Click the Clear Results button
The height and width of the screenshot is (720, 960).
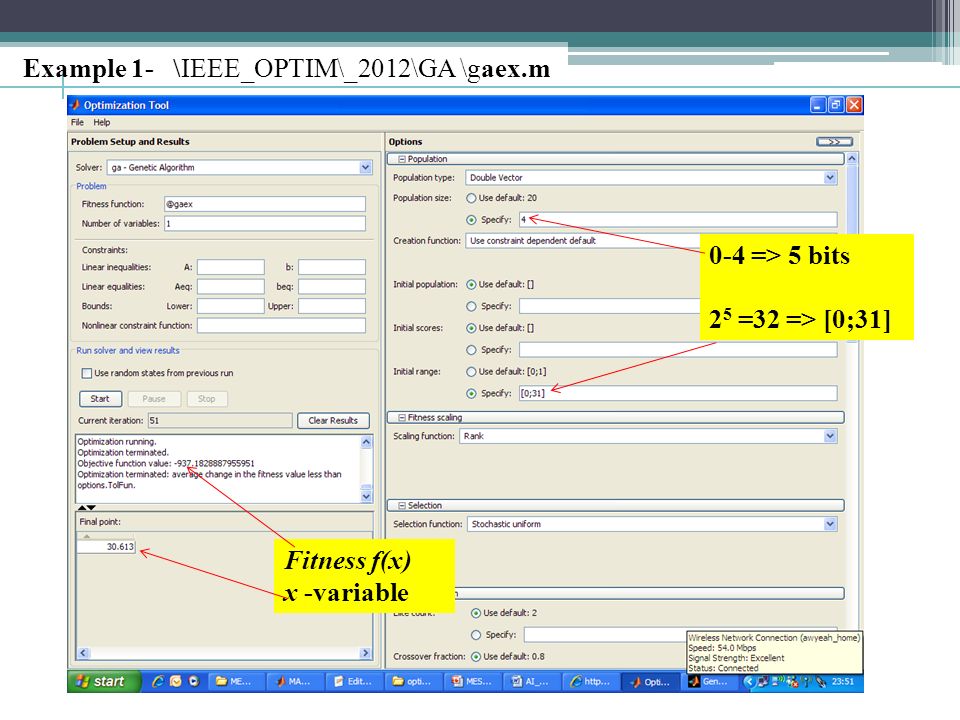(x=333, y=421)
